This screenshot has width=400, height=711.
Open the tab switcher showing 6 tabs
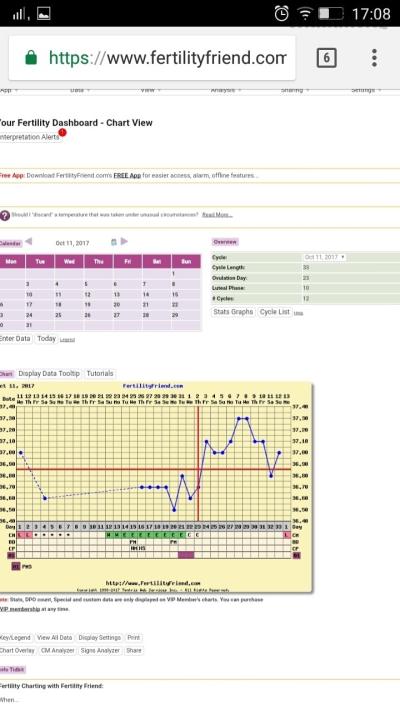(326, 58)
